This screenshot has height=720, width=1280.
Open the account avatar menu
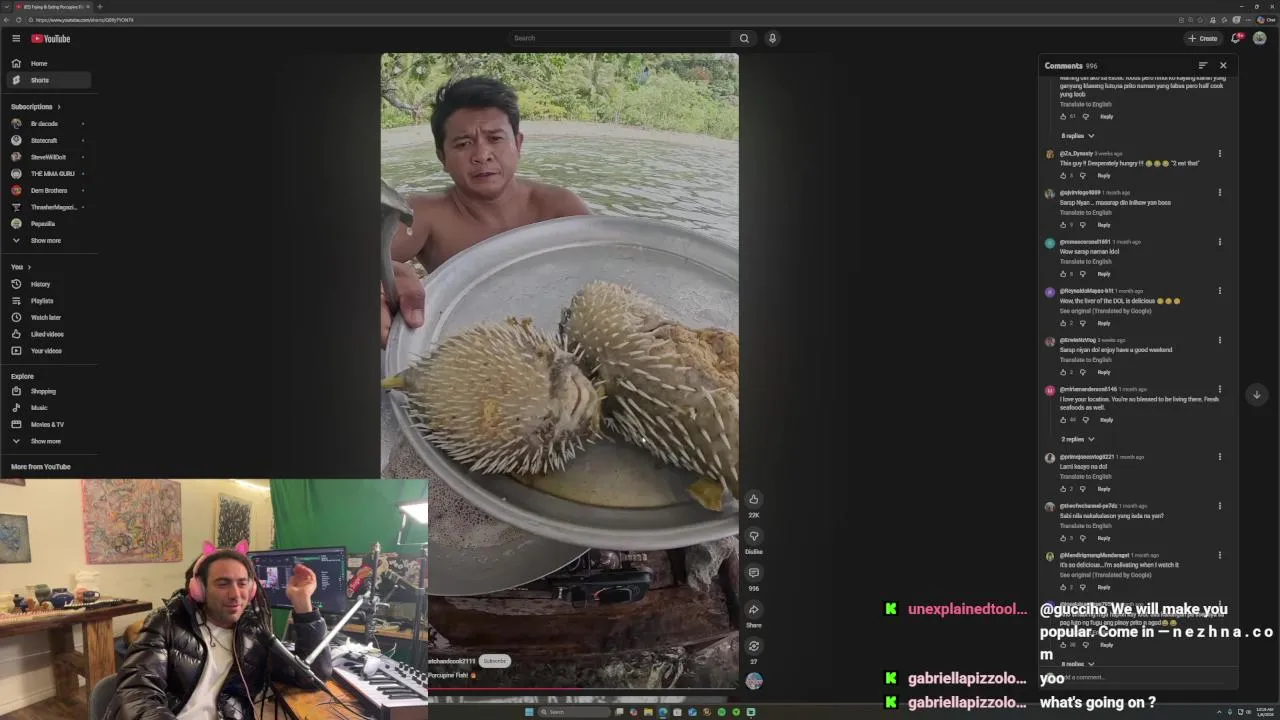coord(1259,38)
